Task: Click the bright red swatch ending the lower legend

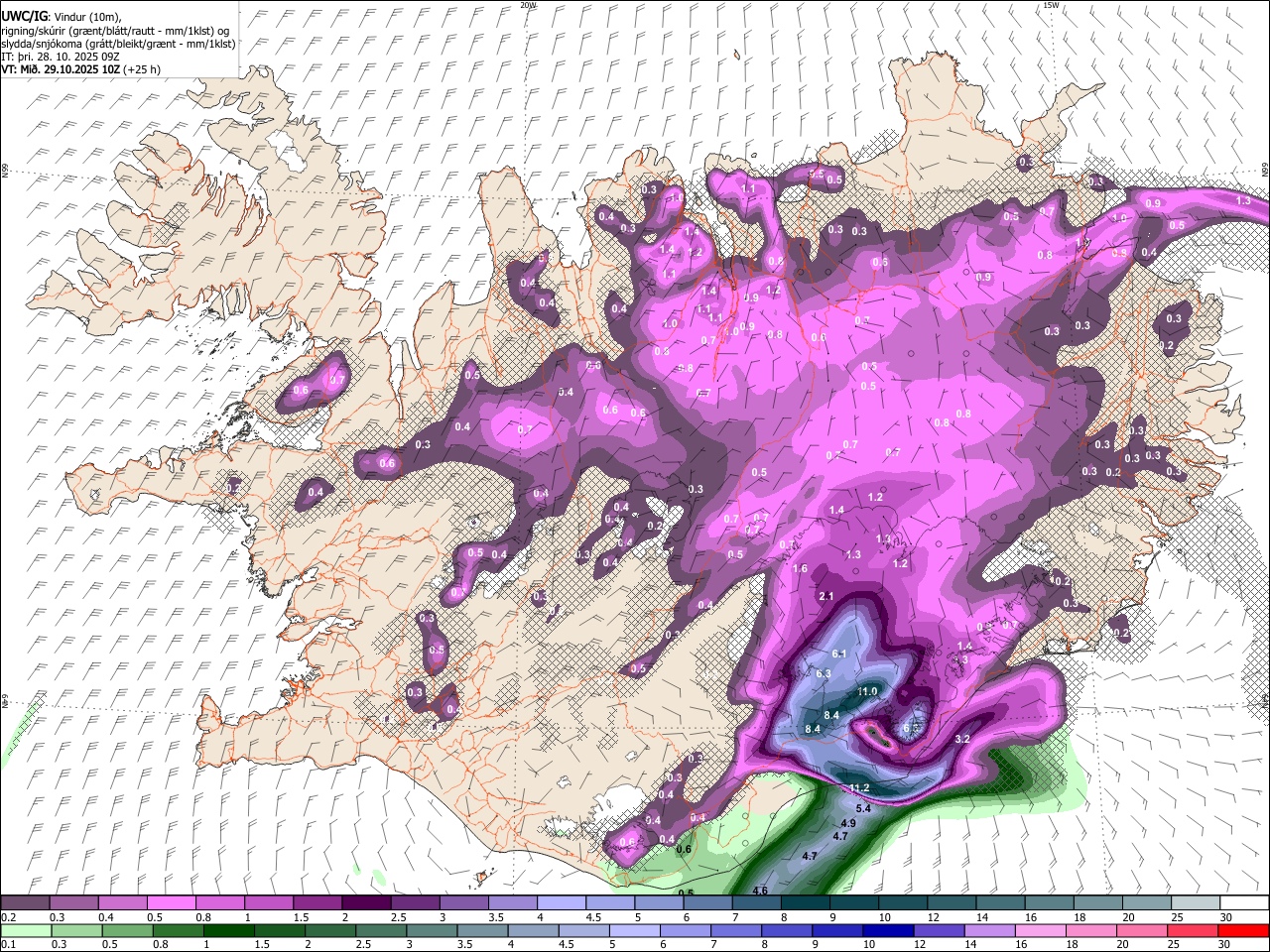Action: (1244, 930)
